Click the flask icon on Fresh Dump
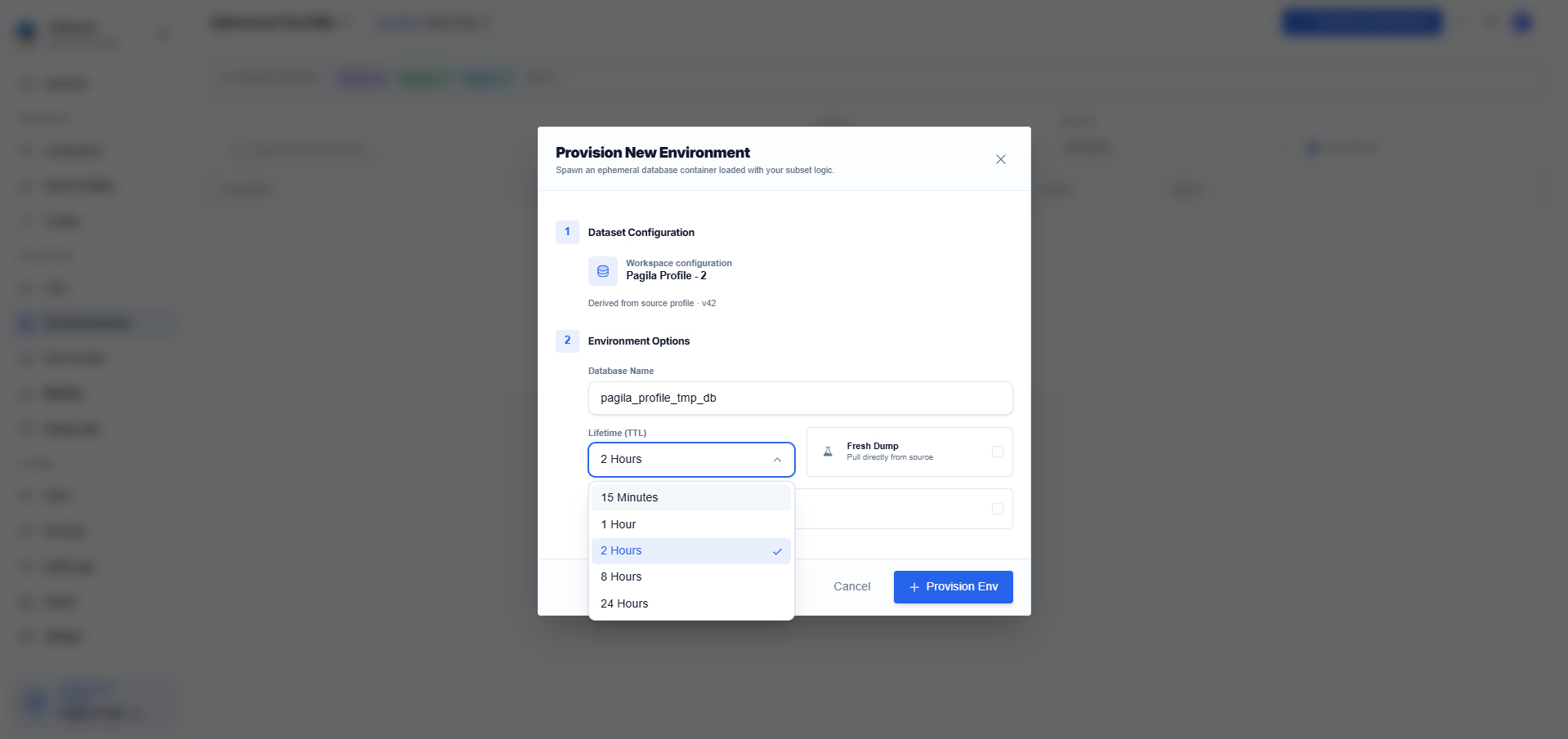The image size is (1568, 739). (x=828, y=452)
